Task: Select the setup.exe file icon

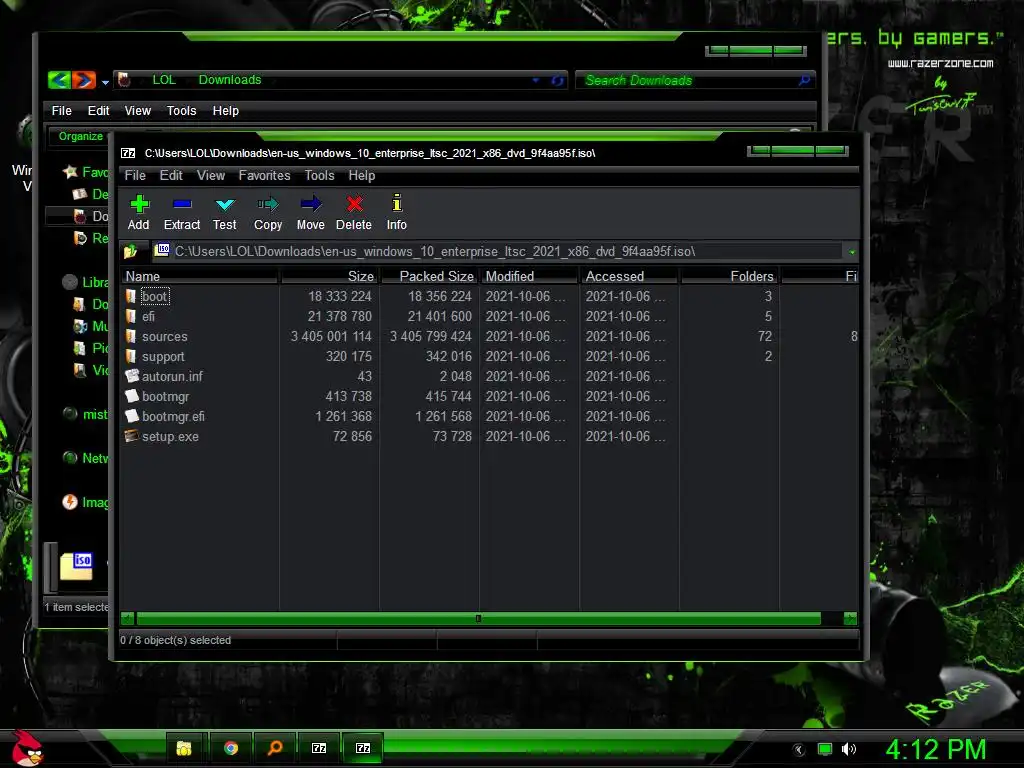Action: tap(132, 436)
